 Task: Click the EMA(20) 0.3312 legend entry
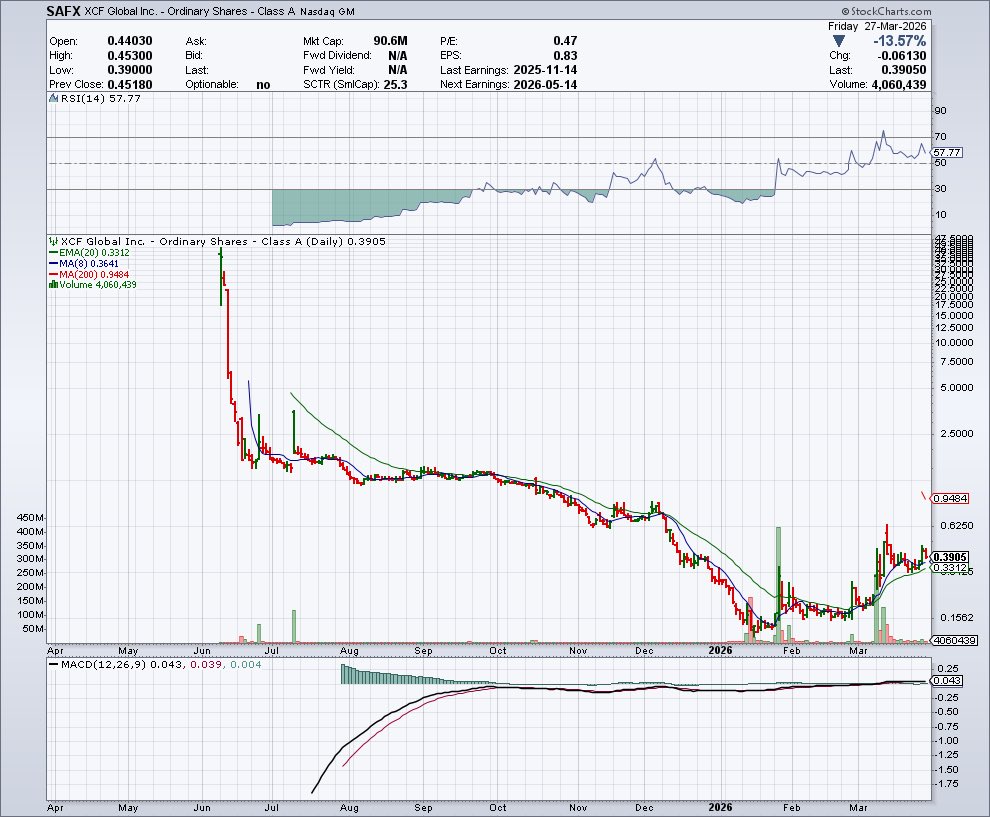point(93,253)
